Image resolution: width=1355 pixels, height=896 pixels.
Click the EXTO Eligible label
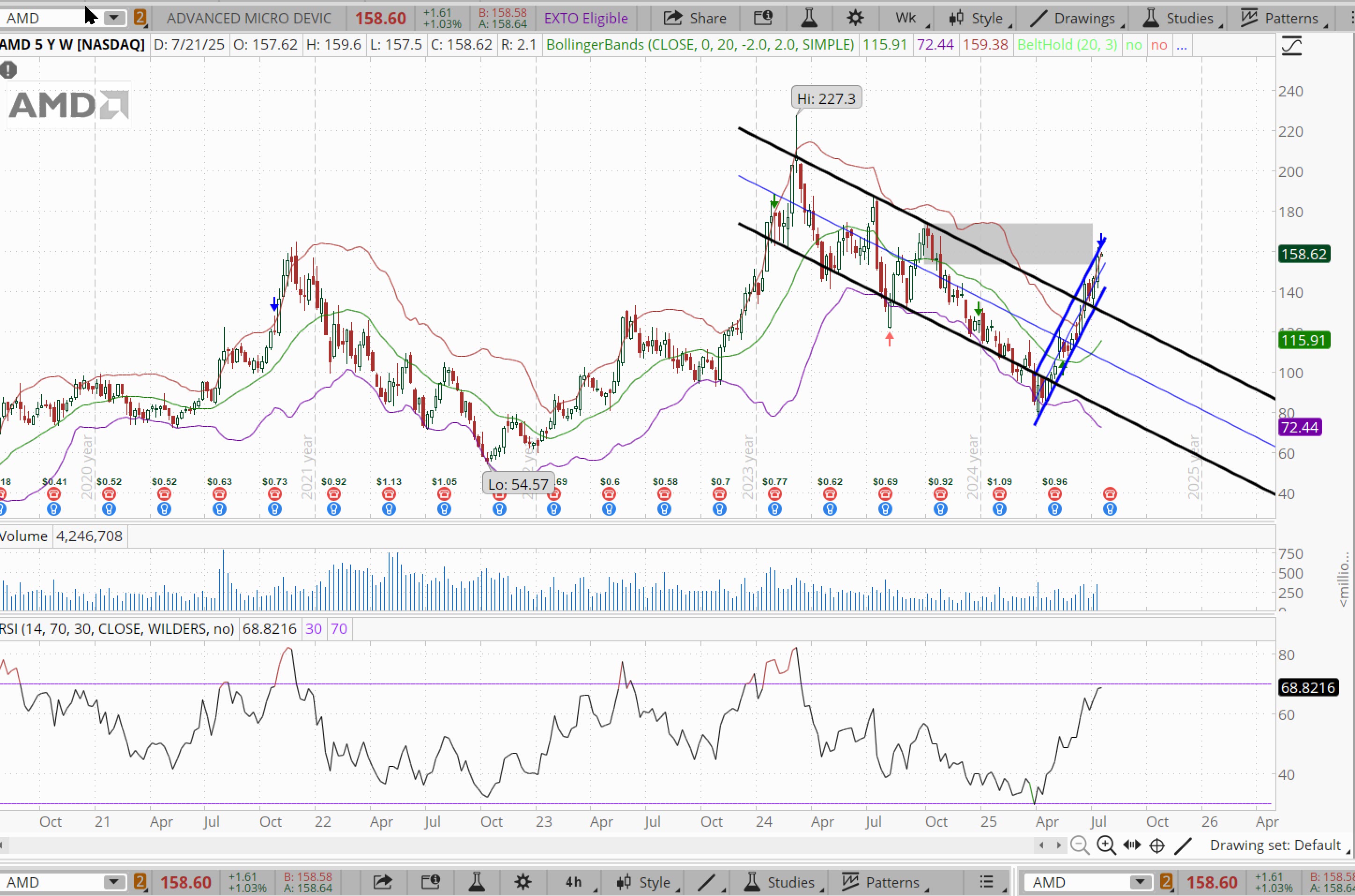click(x=586, y=18)
